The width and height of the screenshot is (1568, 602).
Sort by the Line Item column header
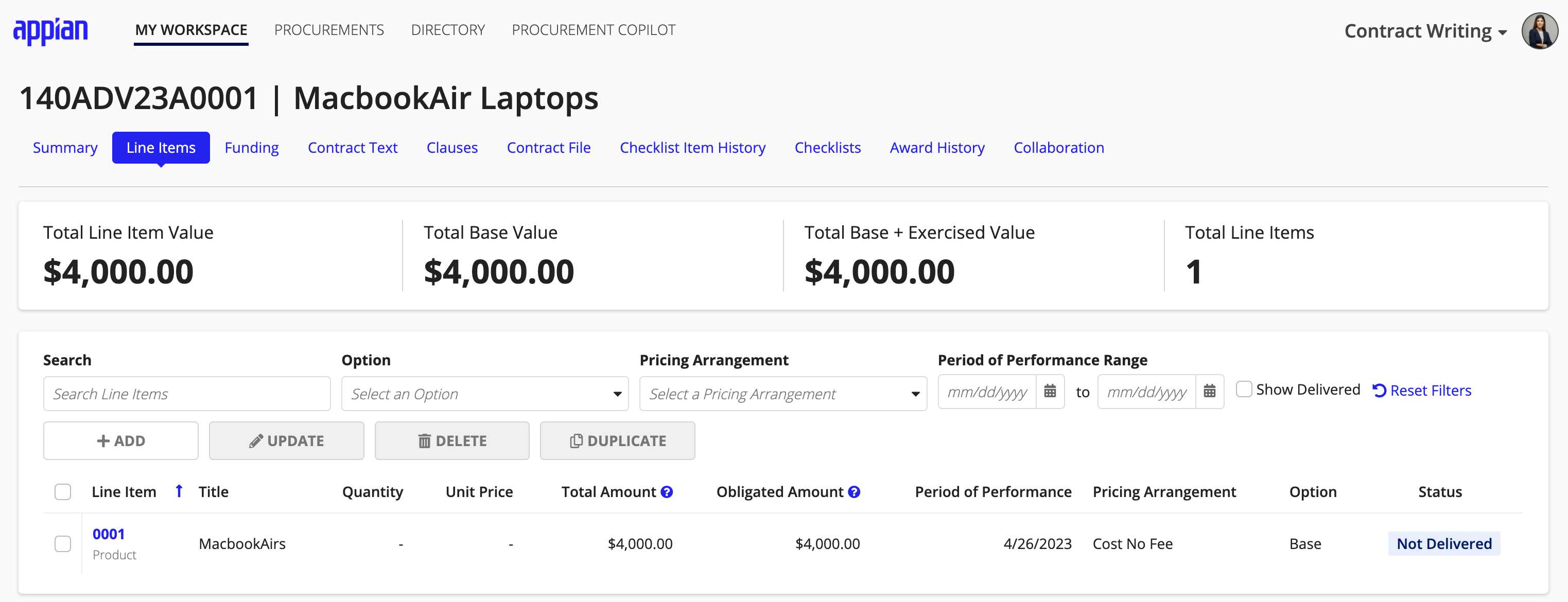(x=124, y=492)
